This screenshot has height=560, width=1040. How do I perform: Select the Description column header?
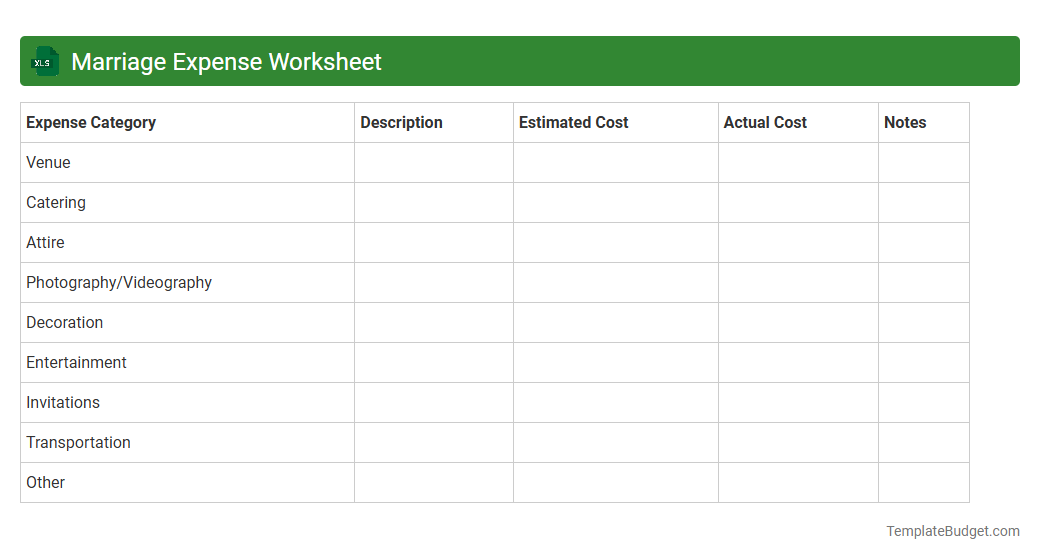(434, 123)
